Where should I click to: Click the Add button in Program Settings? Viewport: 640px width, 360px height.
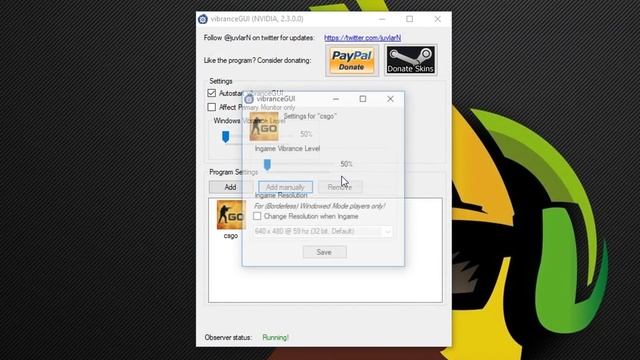[230, 187]
